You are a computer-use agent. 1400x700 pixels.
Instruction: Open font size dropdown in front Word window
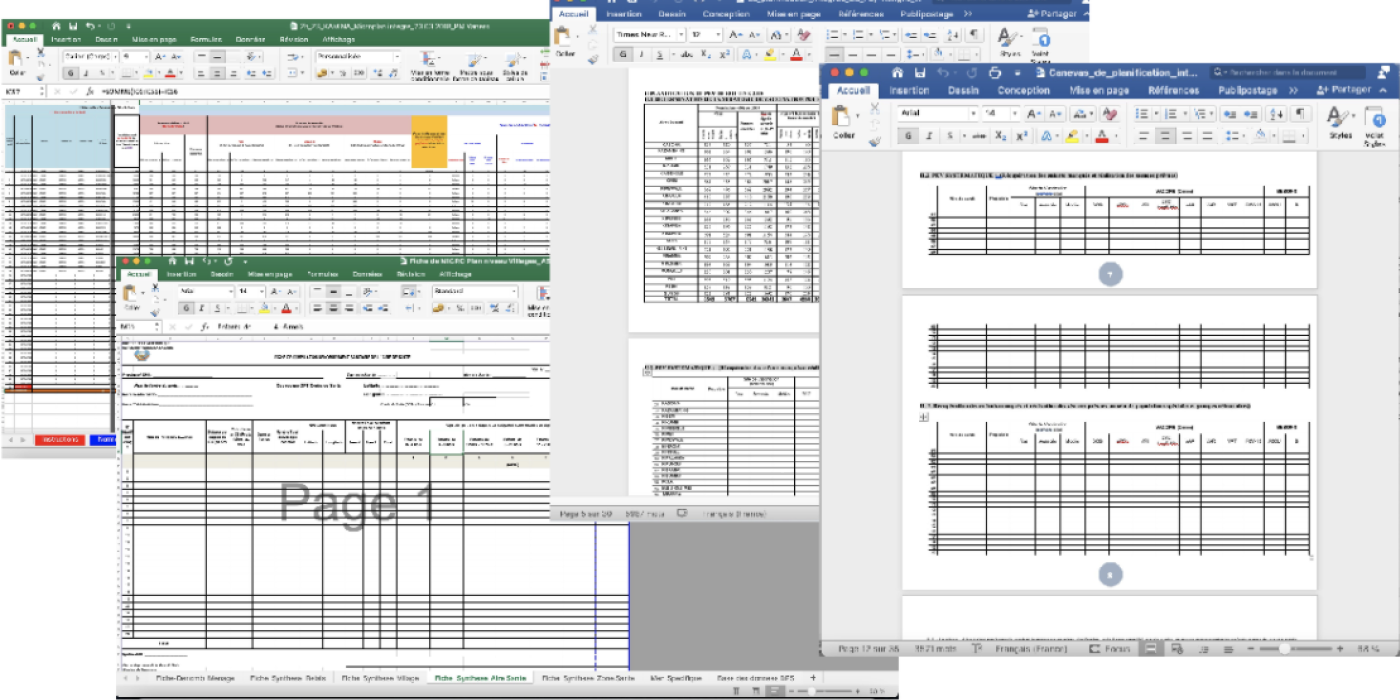click(1015, 113)
